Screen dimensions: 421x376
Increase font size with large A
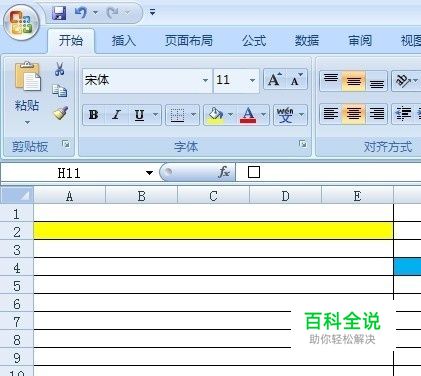pyautogui.click(x=274, y=80)
